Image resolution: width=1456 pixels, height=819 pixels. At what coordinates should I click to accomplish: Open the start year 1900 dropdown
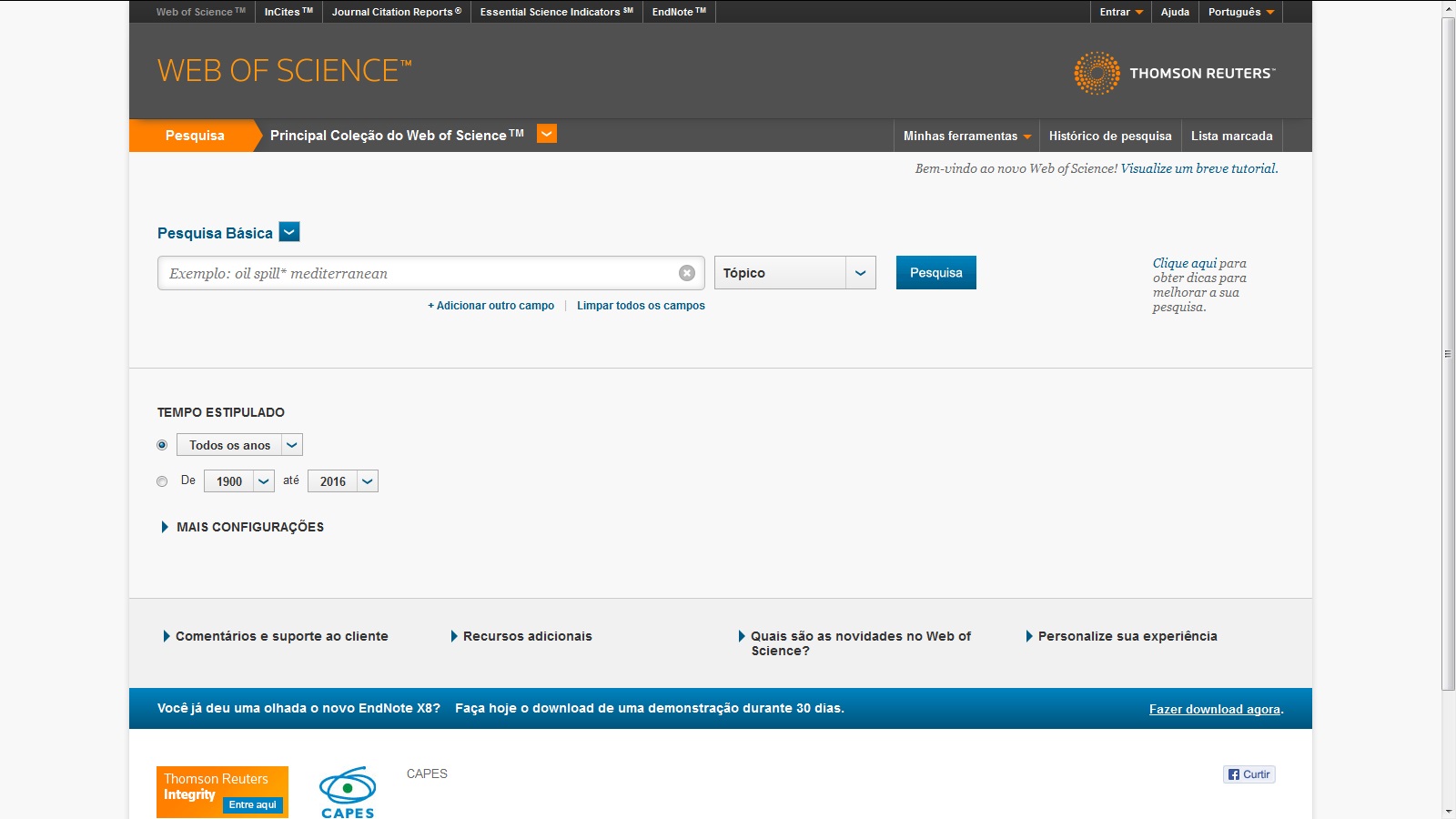[239, 481]
